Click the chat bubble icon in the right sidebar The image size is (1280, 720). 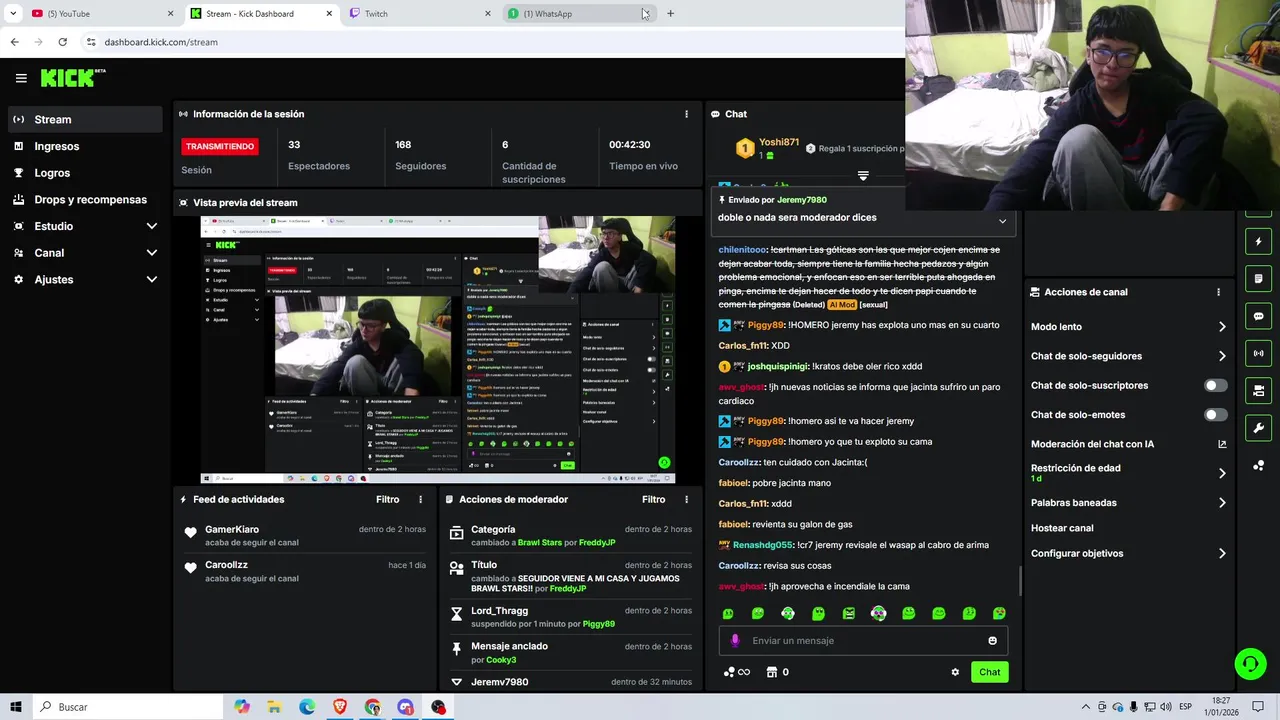tap(1258, 316)
